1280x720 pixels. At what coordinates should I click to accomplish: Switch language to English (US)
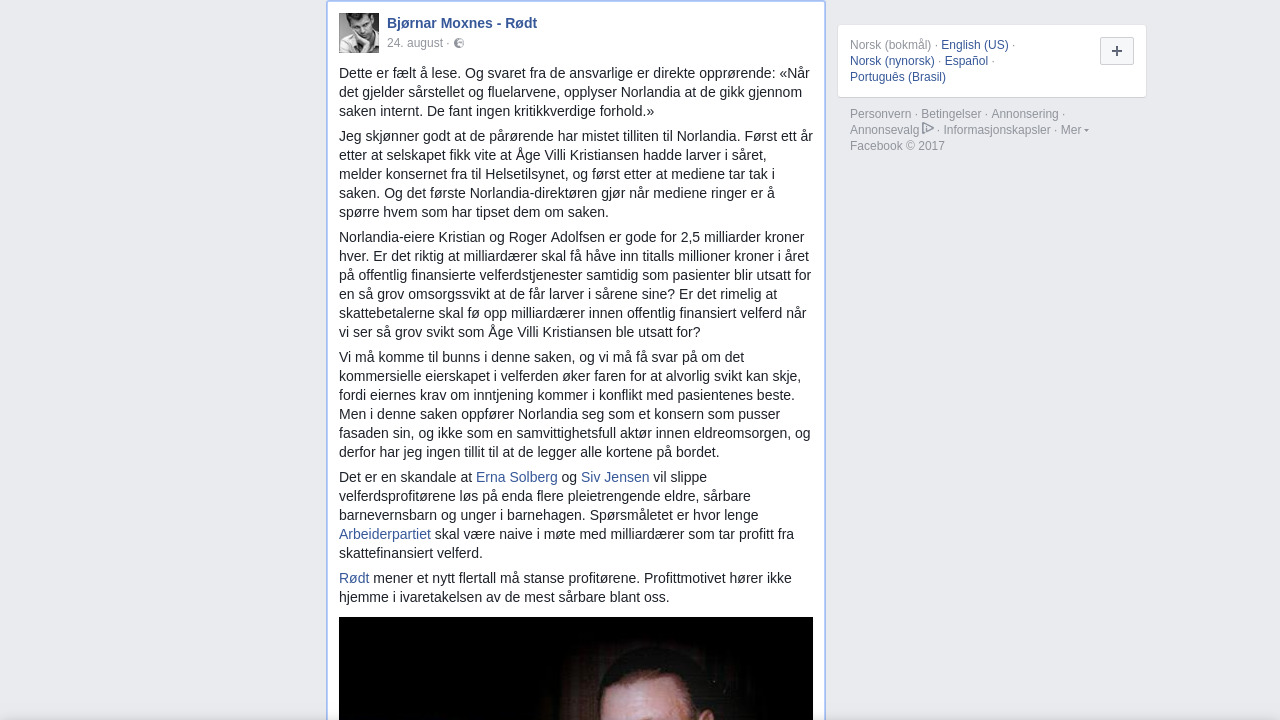[x=975, y=45]
